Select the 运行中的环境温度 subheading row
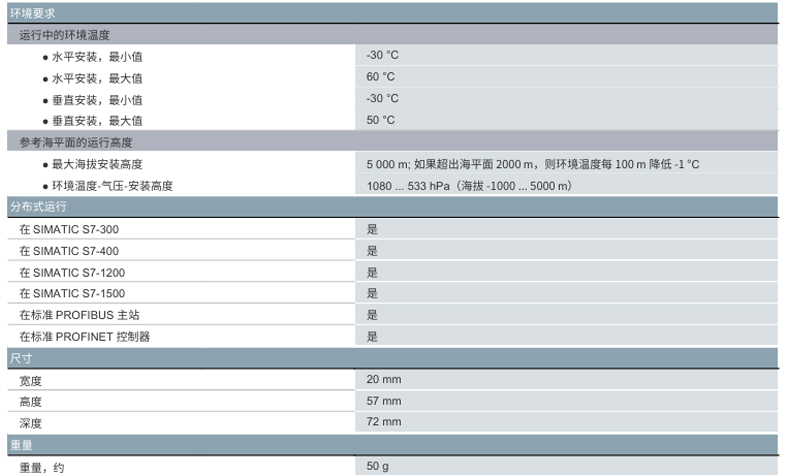790x475 pixels. pos(64,35)
